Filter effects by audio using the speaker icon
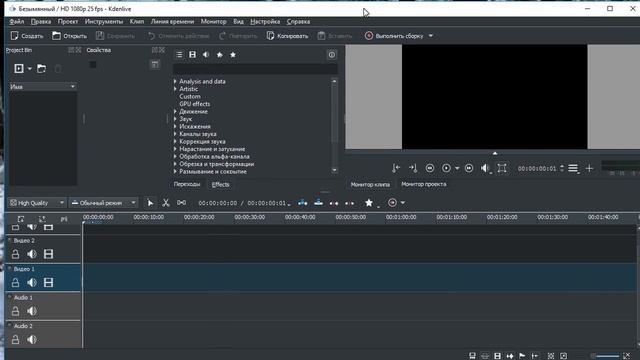This screenshot has height=360, width=640. click(206, 55)
